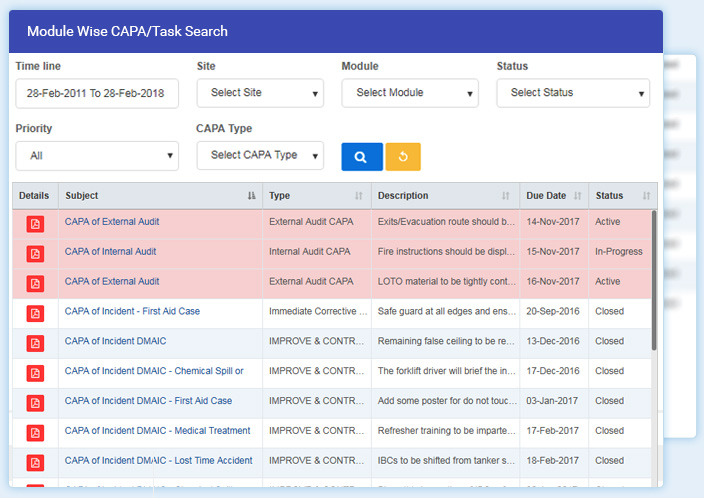704x498 pixels.
Task: Open PDF for DMAIC - Medical Treatment row
Action: [35, 433]
